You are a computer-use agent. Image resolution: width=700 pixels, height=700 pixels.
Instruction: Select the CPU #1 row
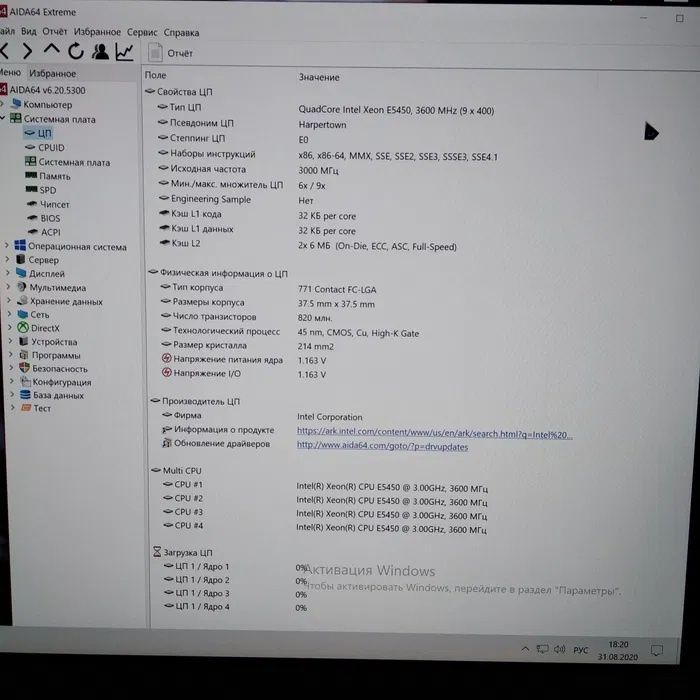pyautogui.click(x=325, y=486)
